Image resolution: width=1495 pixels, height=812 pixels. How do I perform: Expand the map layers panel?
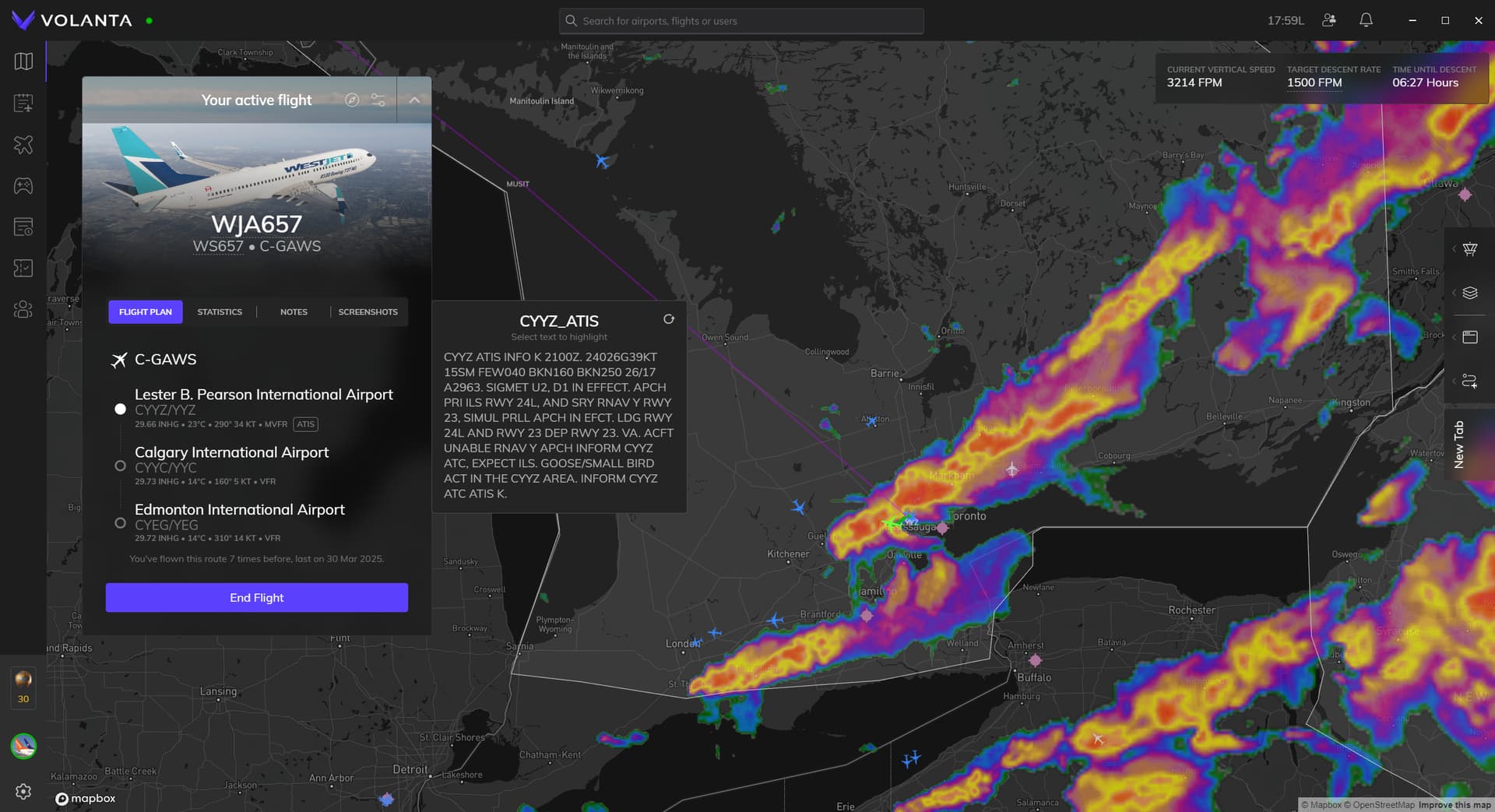pyautogui.click(x=1469, y=293)
